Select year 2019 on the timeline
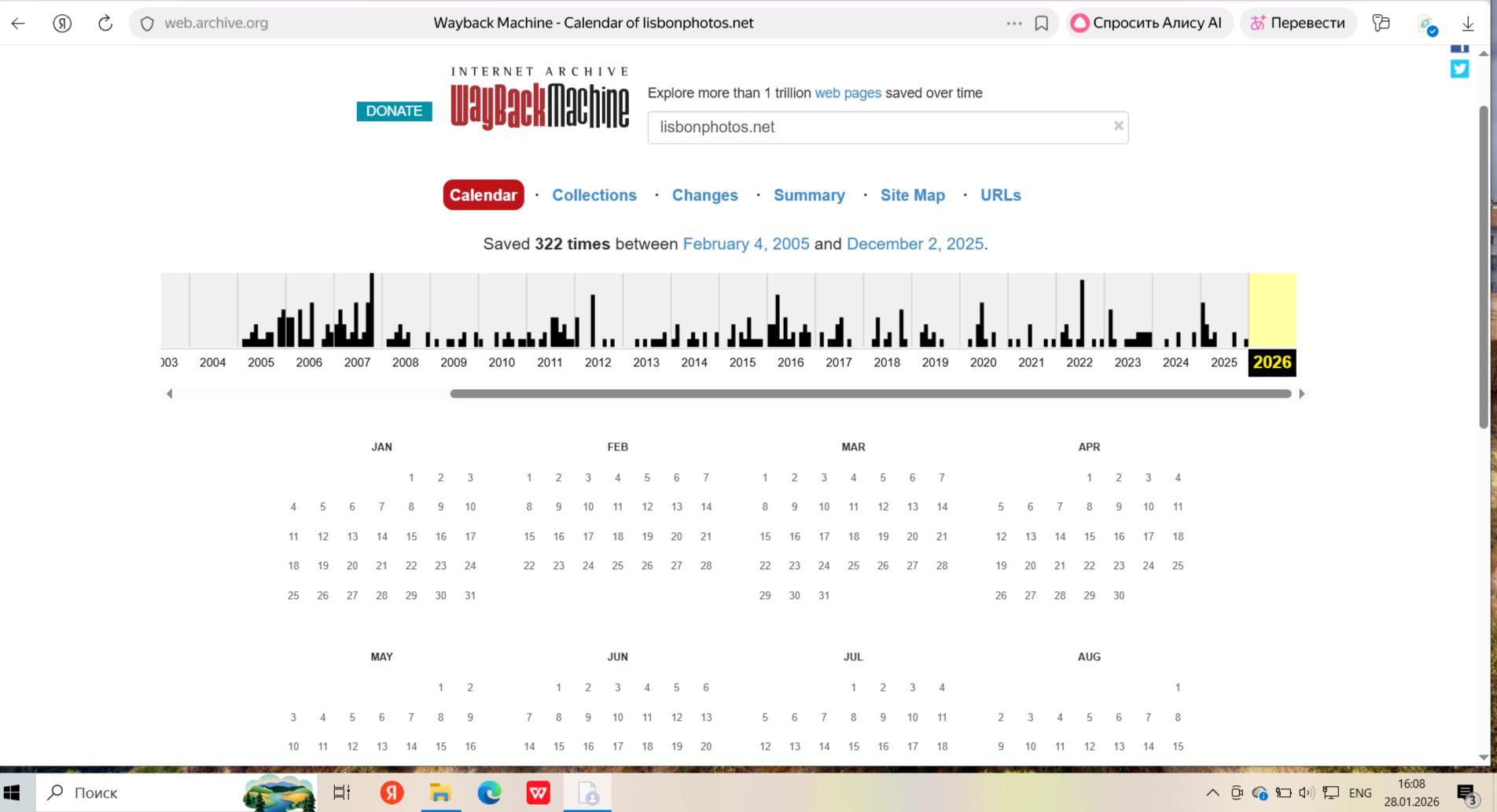This screenshot has width=1497, height=812. [935, 362]
